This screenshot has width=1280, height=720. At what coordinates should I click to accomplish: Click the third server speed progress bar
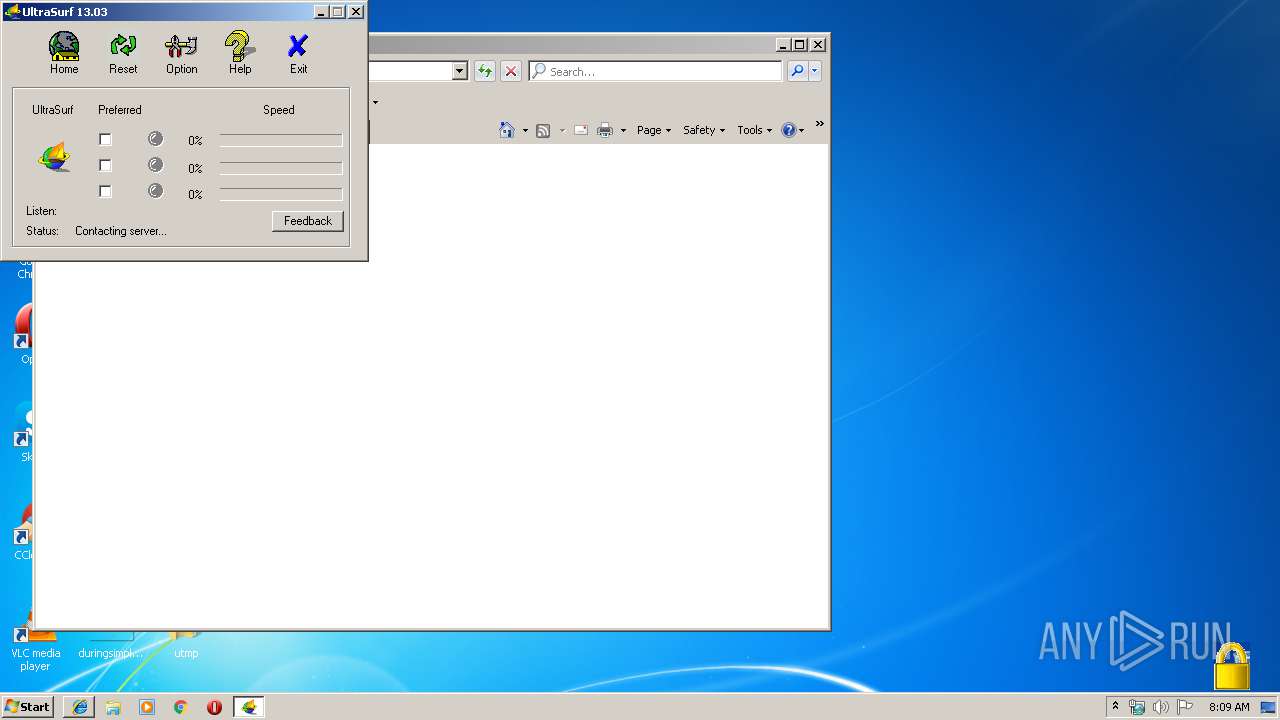[281, 194]
